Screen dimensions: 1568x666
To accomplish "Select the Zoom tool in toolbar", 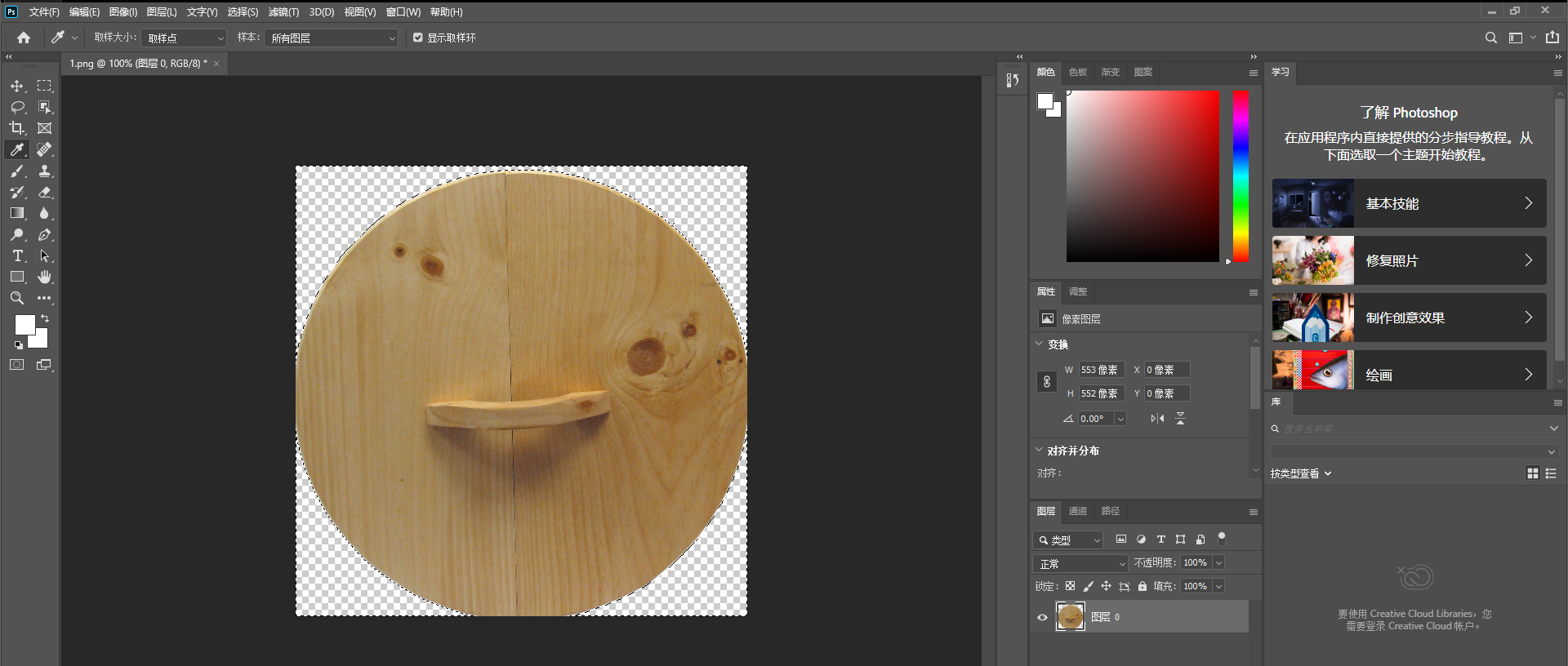I will [x=17, y=298].
